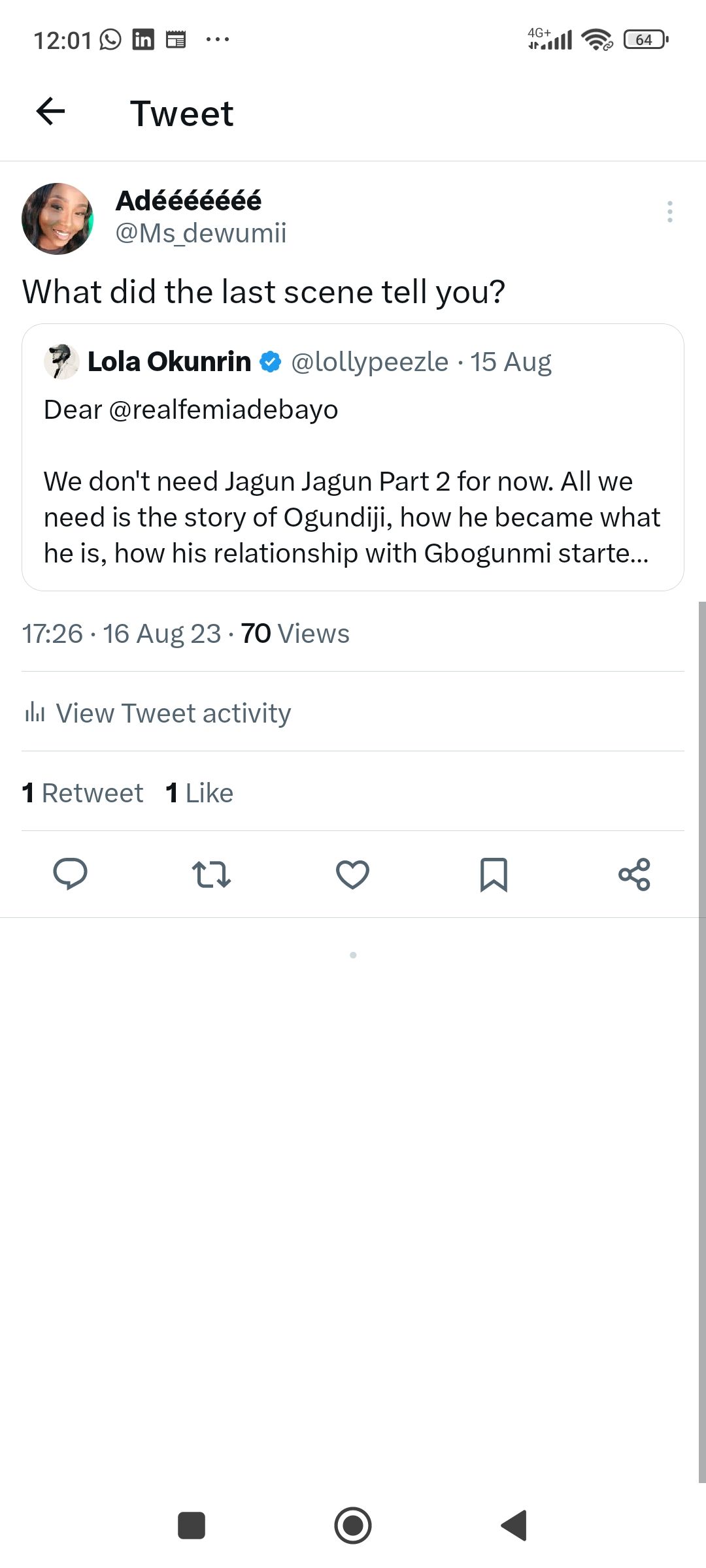Tap Android recent apps square button
Image resolution: width=706 pixels, height=1568 pixels.
point(192,1526)
